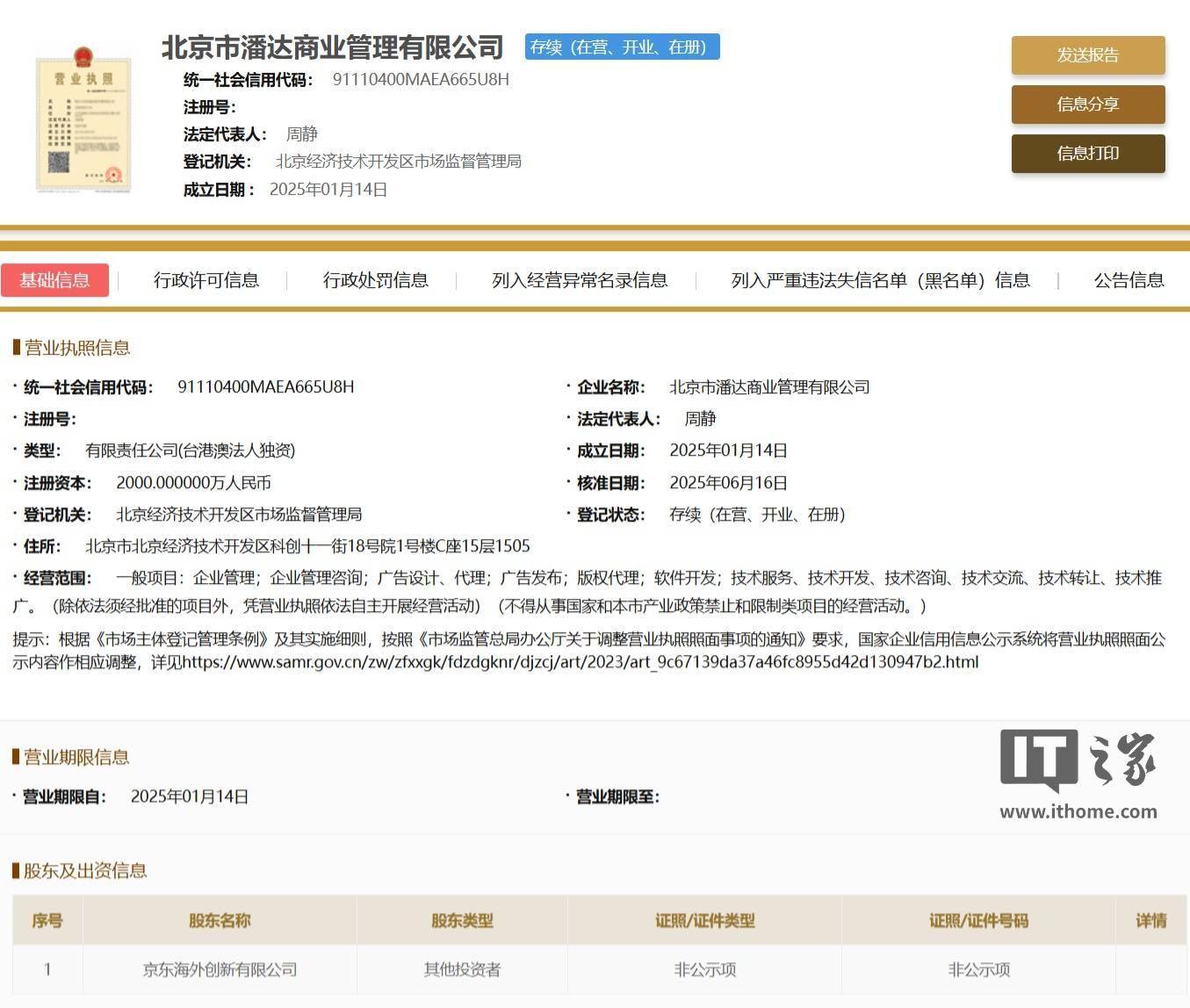Open the business license thumbnail image
The width and height of the screenshot is (1190, 1008).
click(x=83, y=119)
